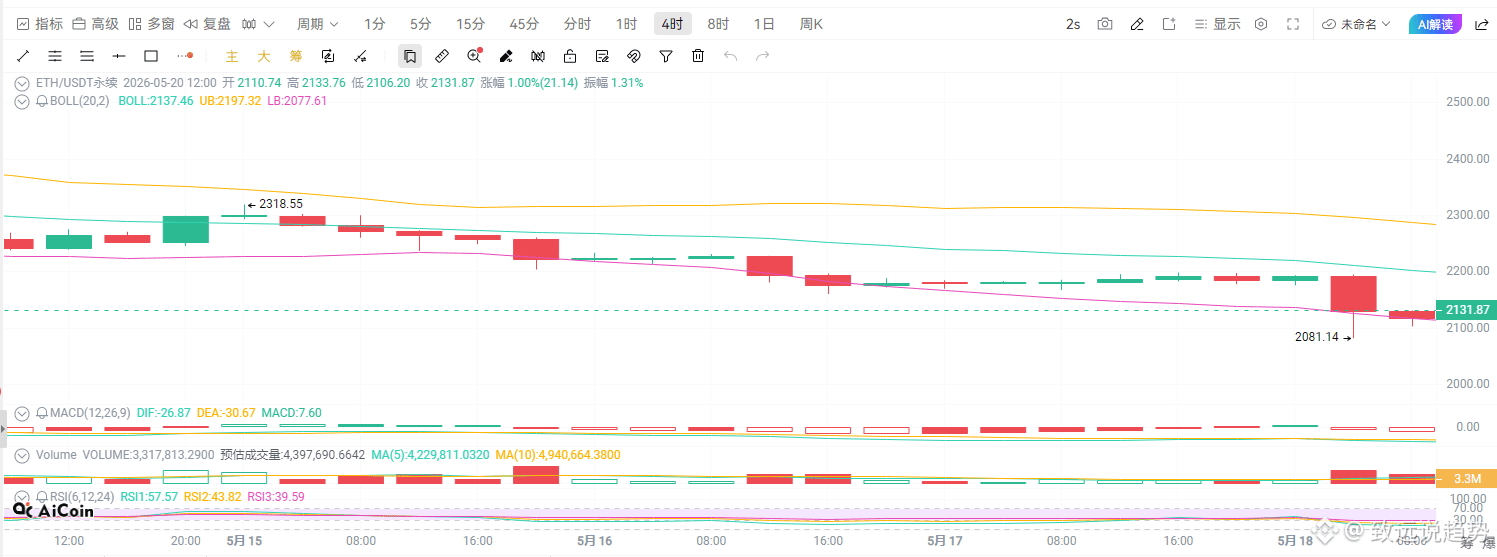Select the 4时 timeframe tab
The height and width of the screenshot is (557, 1497).
[673, 24]
